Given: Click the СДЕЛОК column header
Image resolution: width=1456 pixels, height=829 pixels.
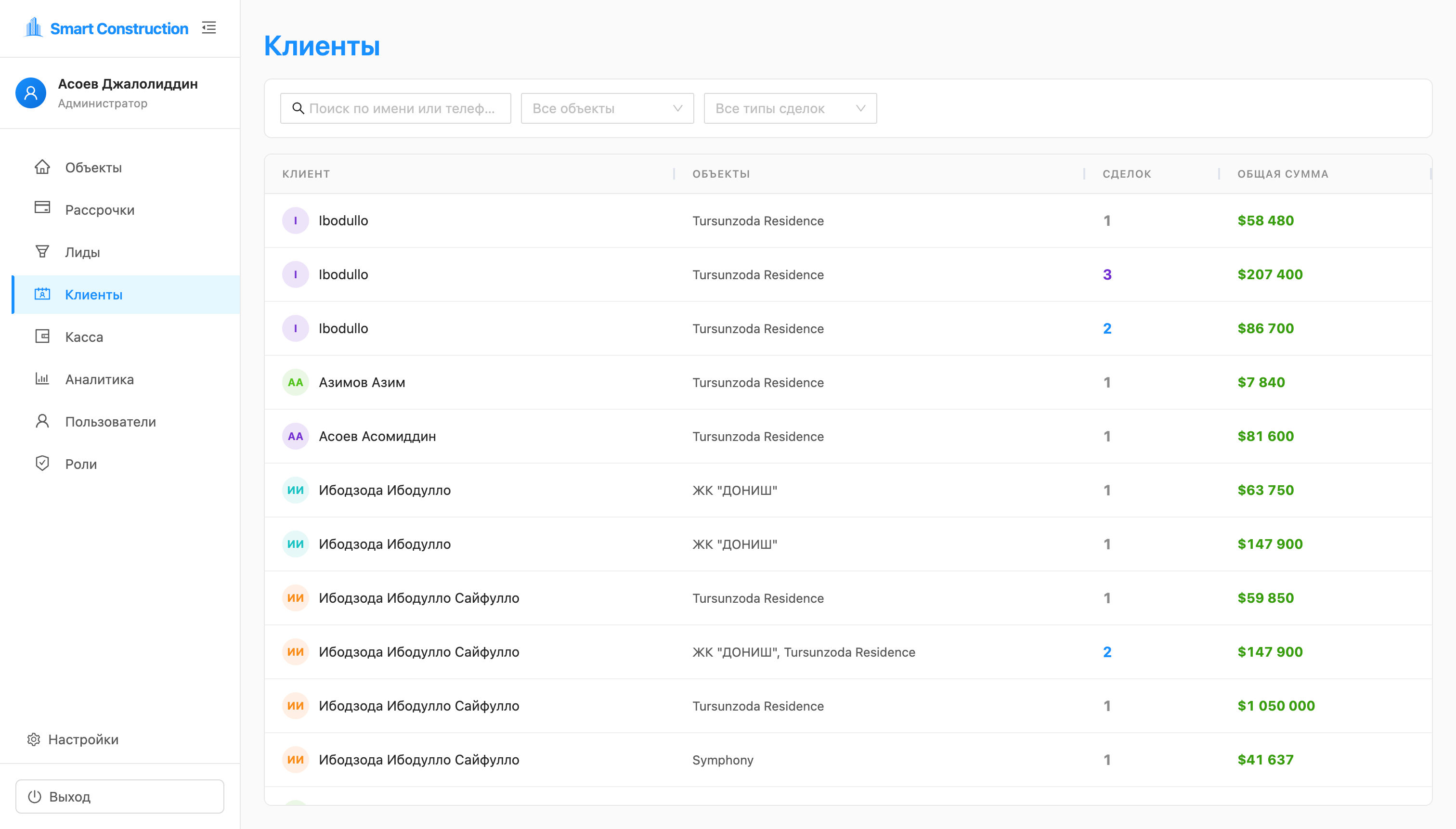Looking at the screenshot, I should [1127, 174].
